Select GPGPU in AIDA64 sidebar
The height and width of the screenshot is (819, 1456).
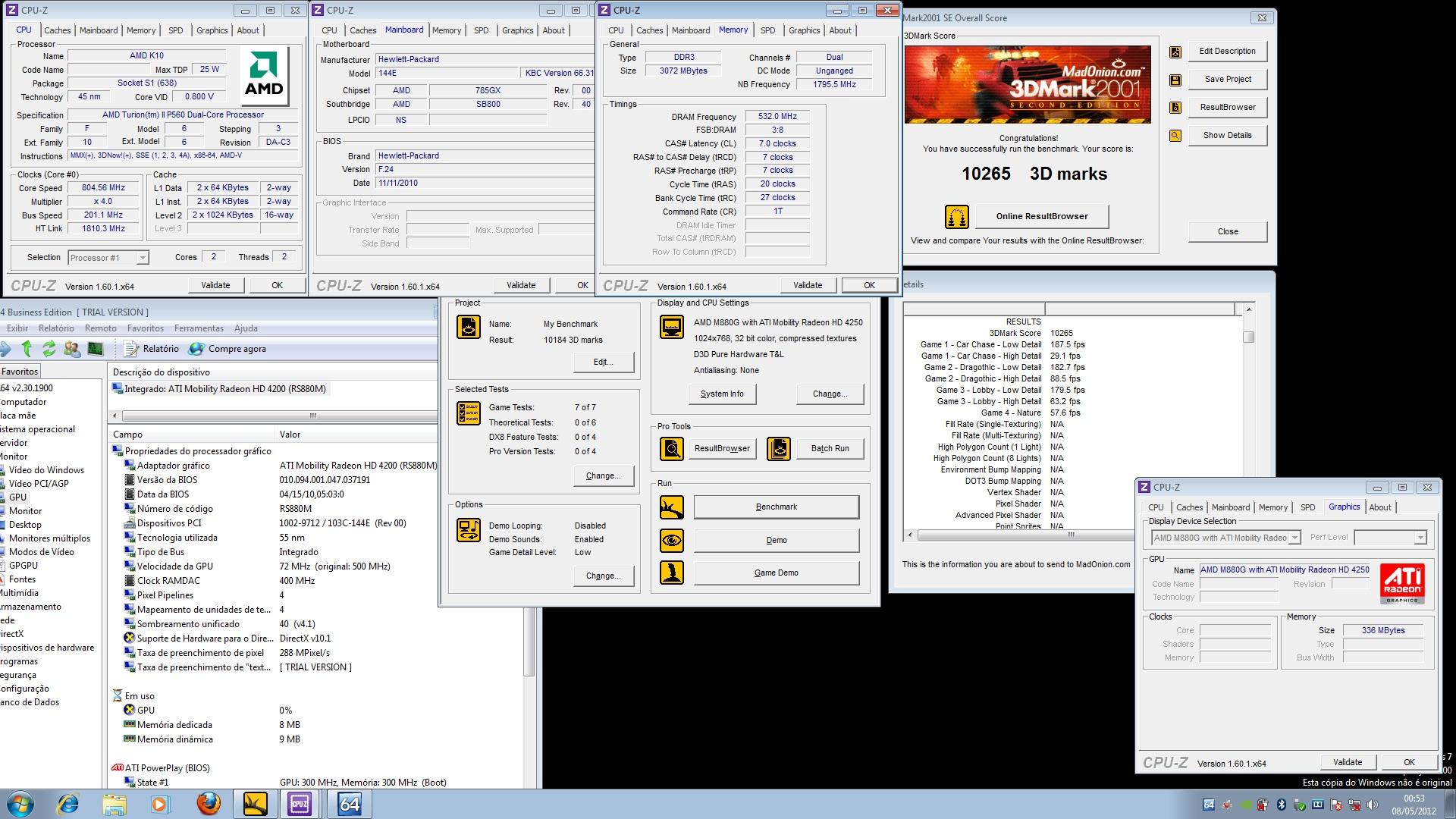coord(24,566)
